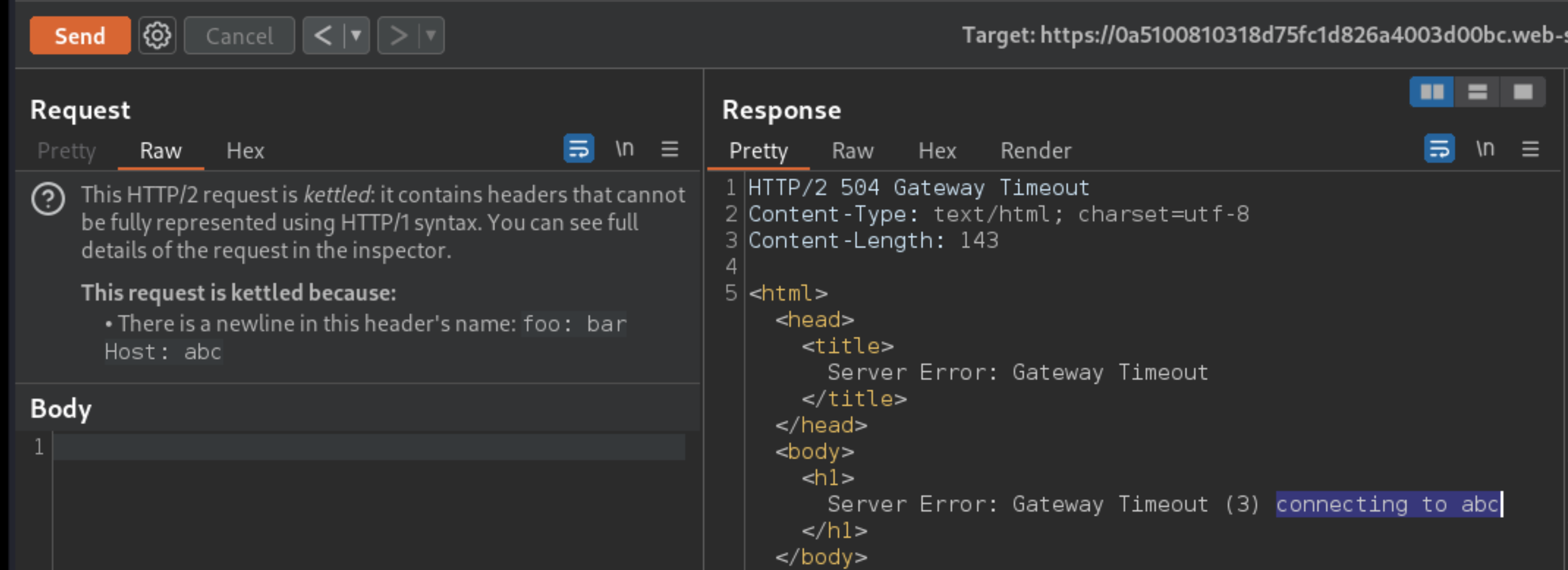Click the opening <title> tag in the response

click(847, 346)
